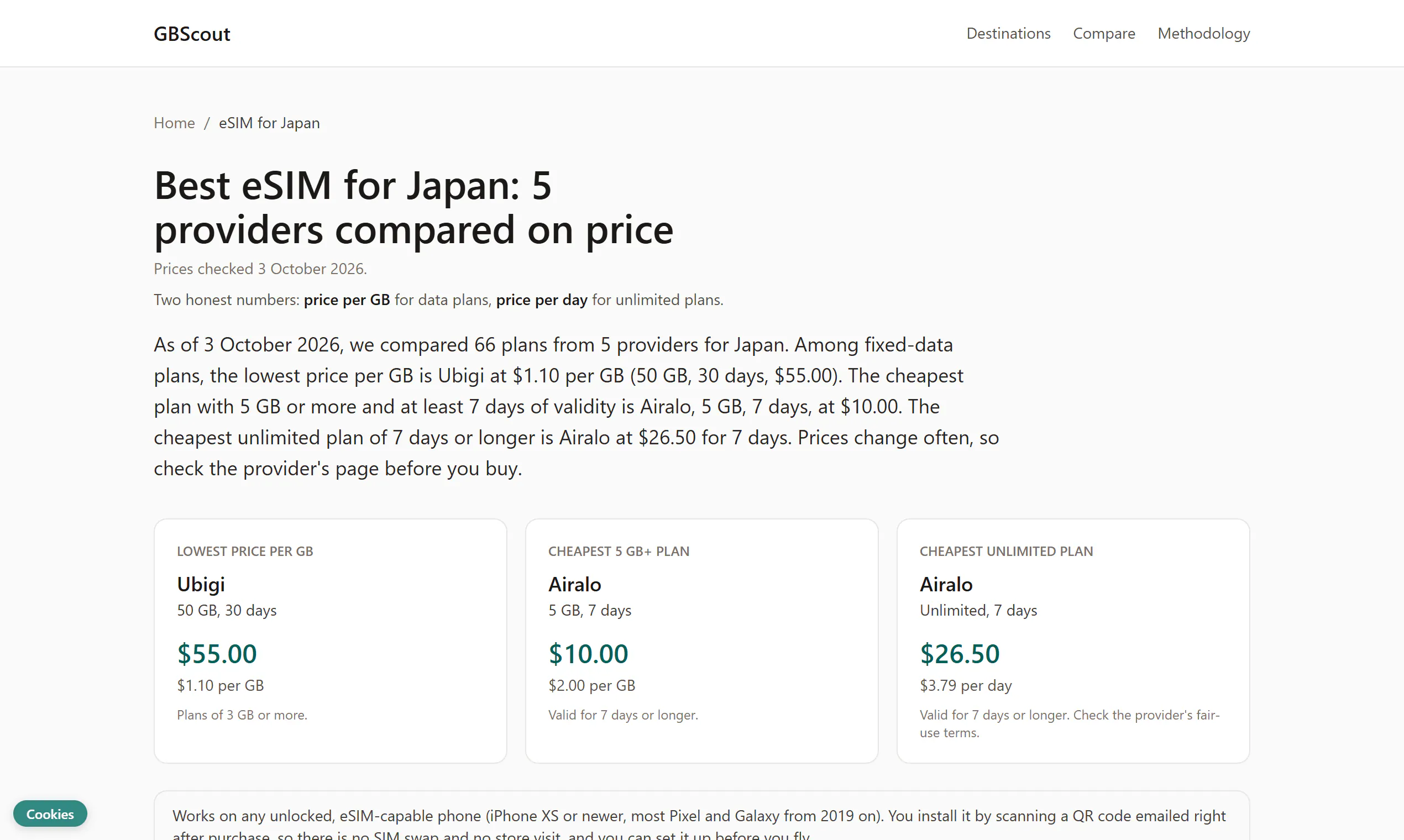
Task: Click the $10.00 price
Action: 588,654
